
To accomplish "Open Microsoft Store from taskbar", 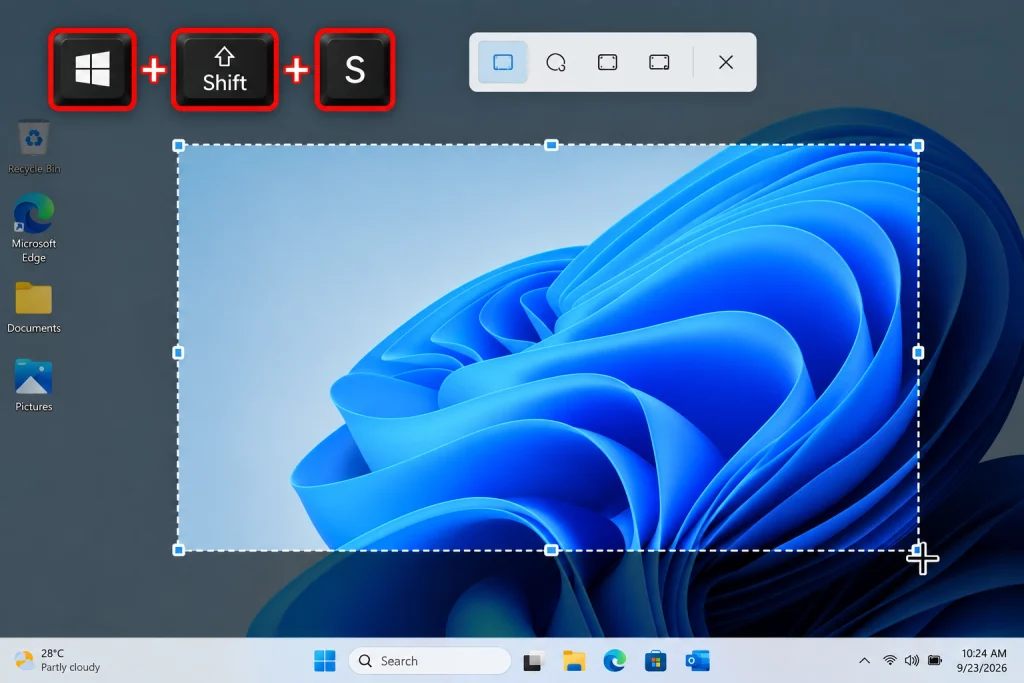I will tap(656, 661).
